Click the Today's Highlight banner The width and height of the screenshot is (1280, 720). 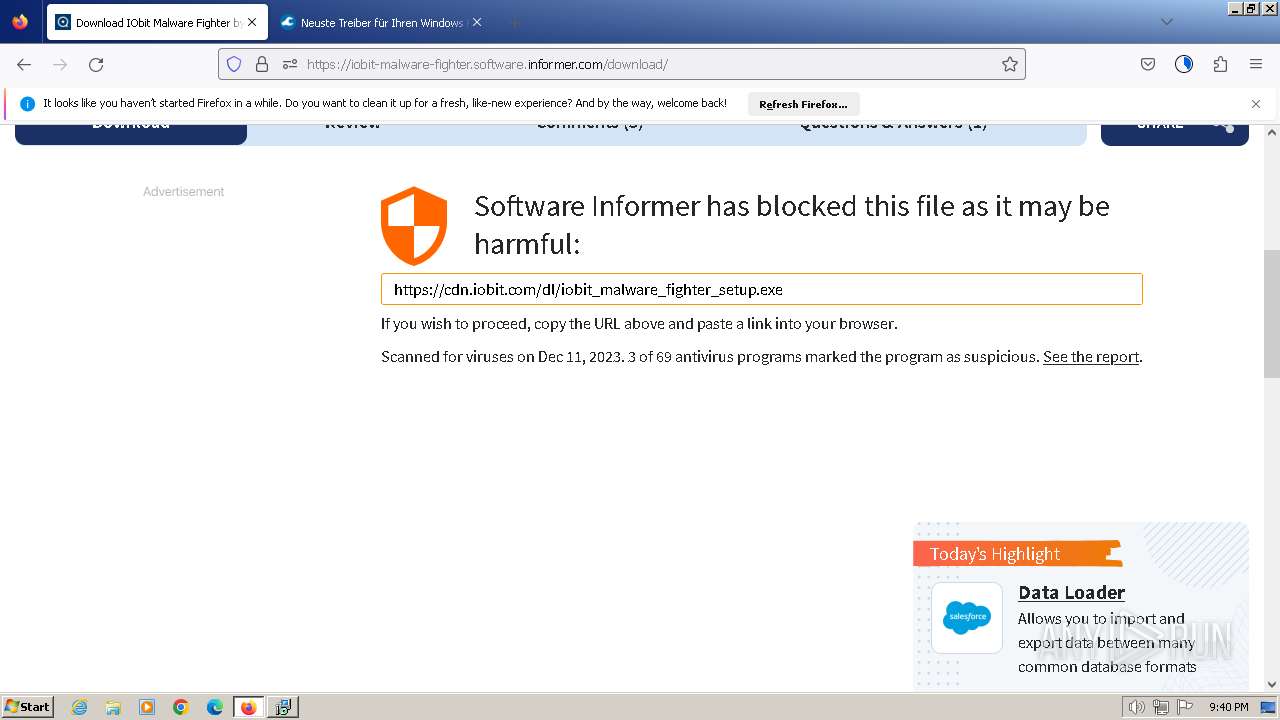click(1017, 554)
